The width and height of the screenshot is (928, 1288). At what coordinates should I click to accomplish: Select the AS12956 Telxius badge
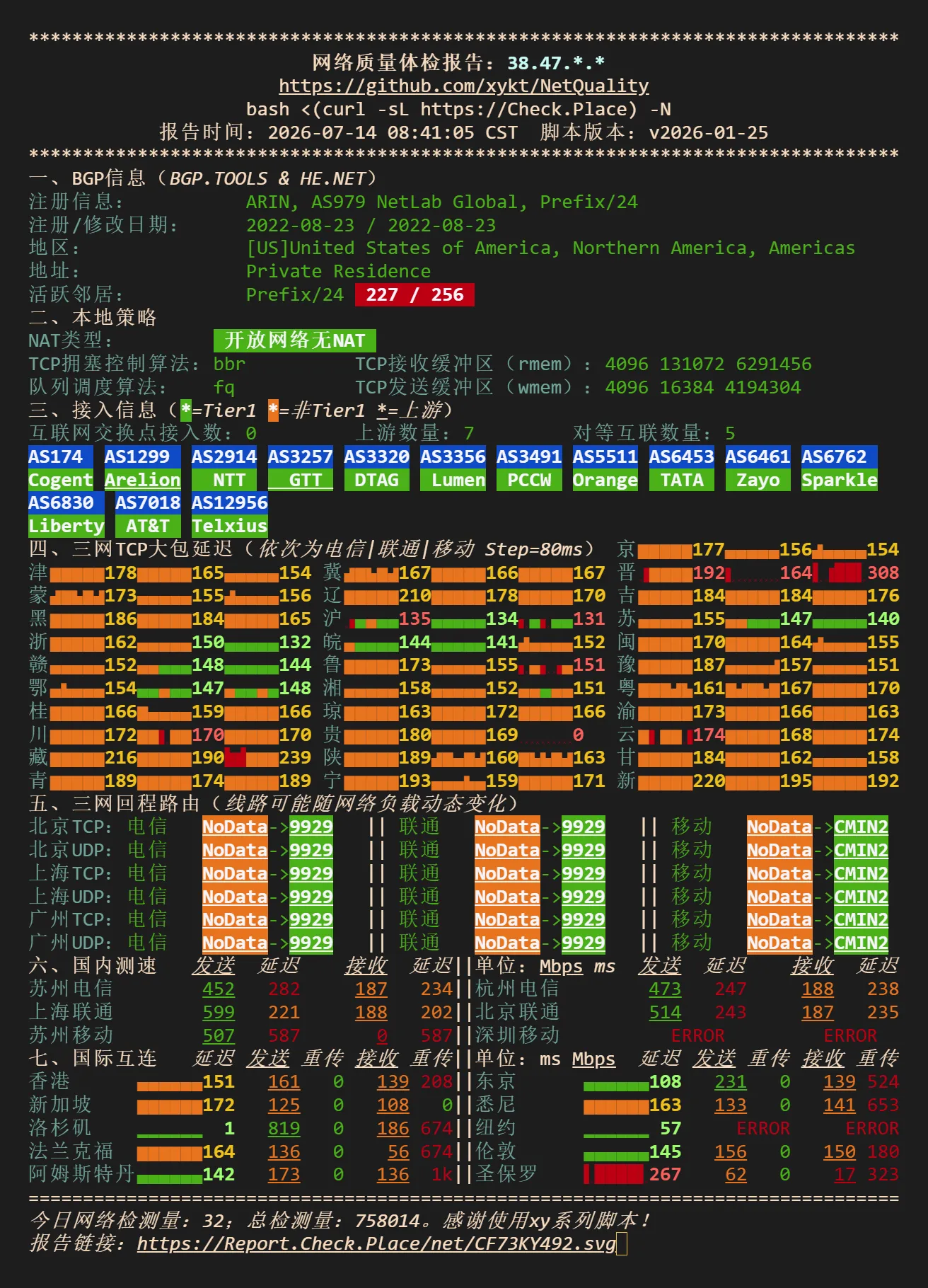[230, 514]
